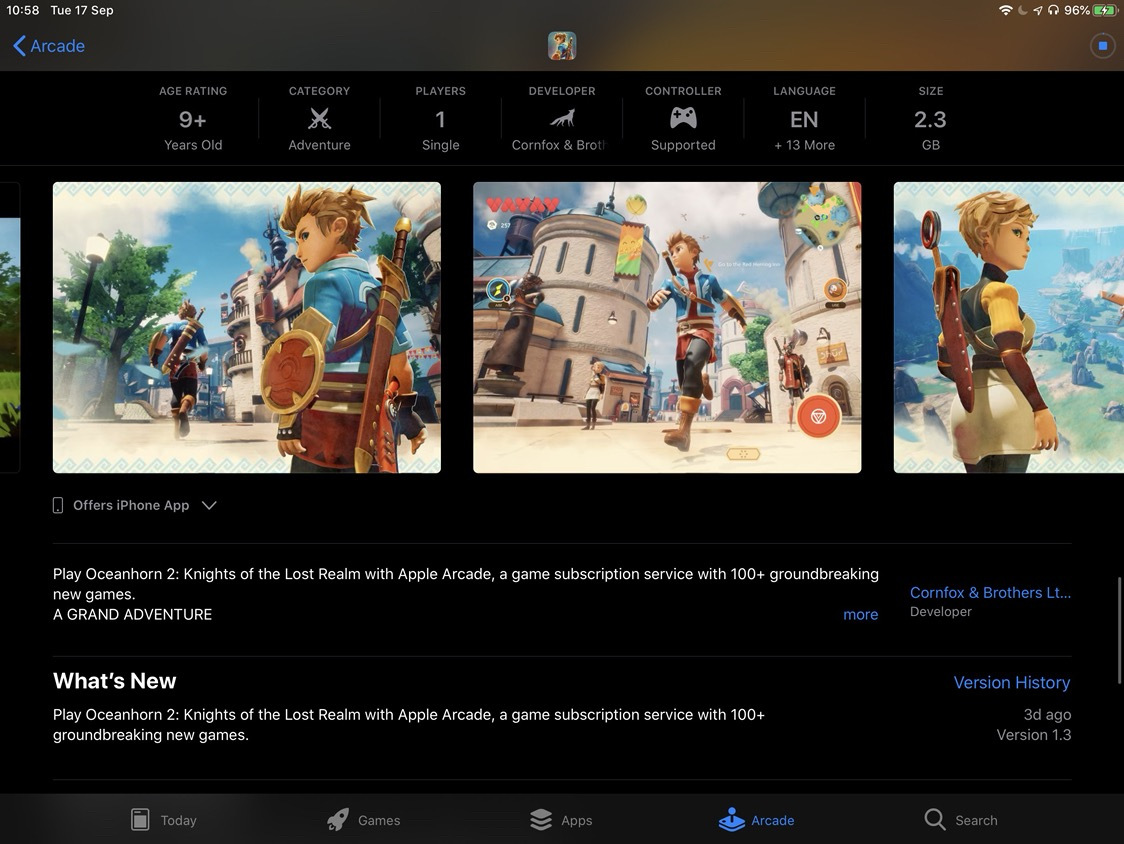
Task: Tap the vertical scroll indicator at right edge
Action: (x=1119, y=631)
